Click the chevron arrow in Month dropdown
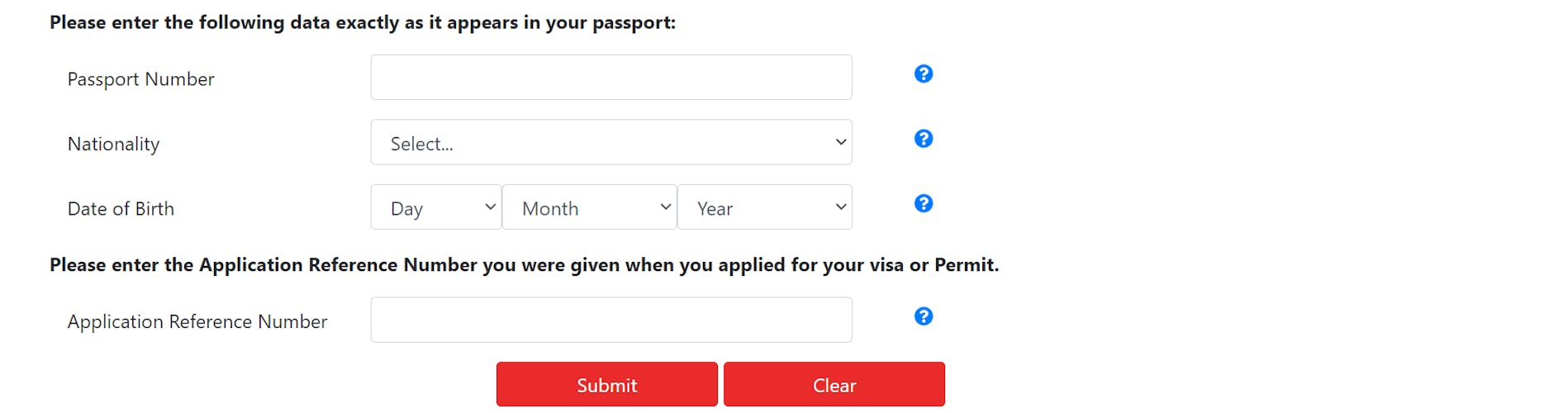Image resolution: width=1568 pixels, height=413 pixels. [x=666, y=206]
